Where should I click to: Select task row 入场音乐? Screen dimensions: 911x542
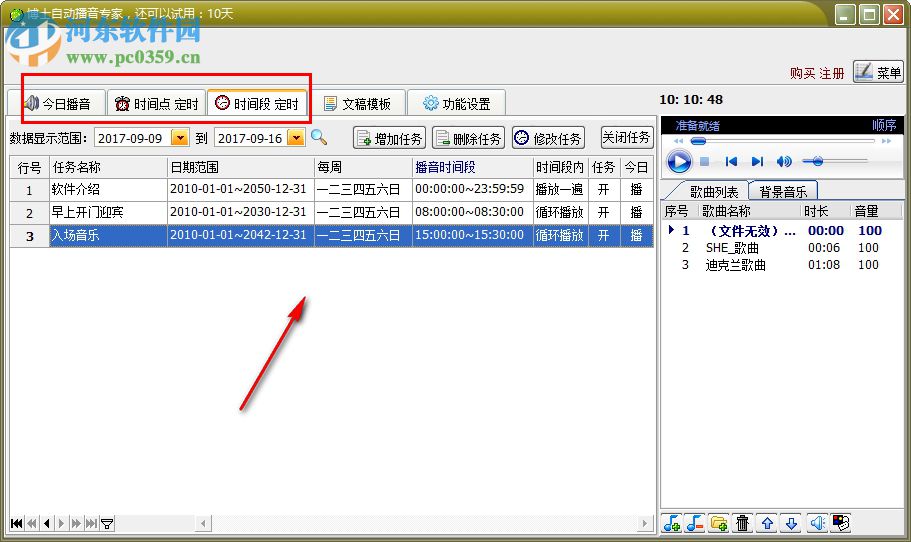pos(331,236)
